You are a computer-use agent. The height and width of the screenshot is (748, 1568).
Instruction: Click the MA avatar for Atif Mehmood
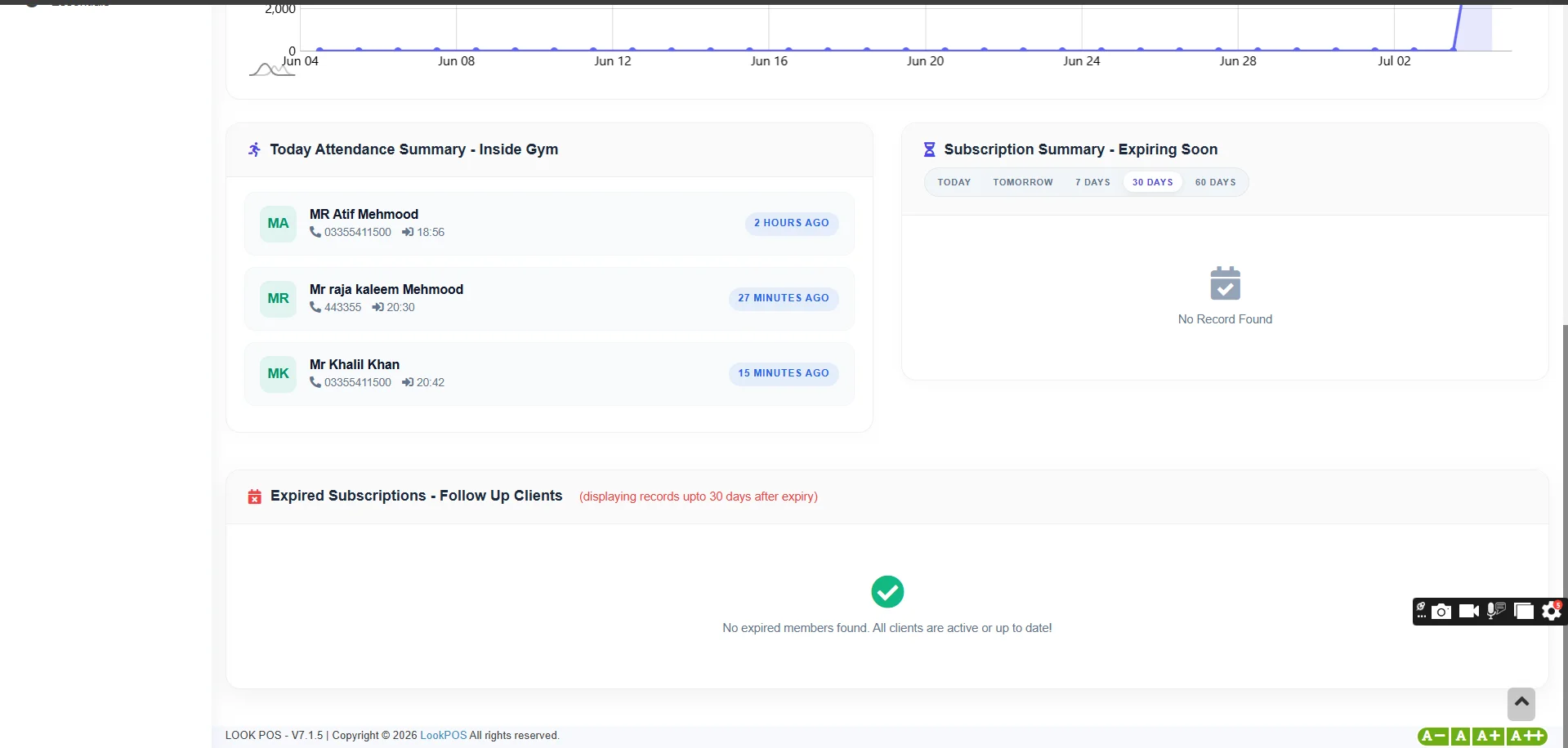[278, 224]
